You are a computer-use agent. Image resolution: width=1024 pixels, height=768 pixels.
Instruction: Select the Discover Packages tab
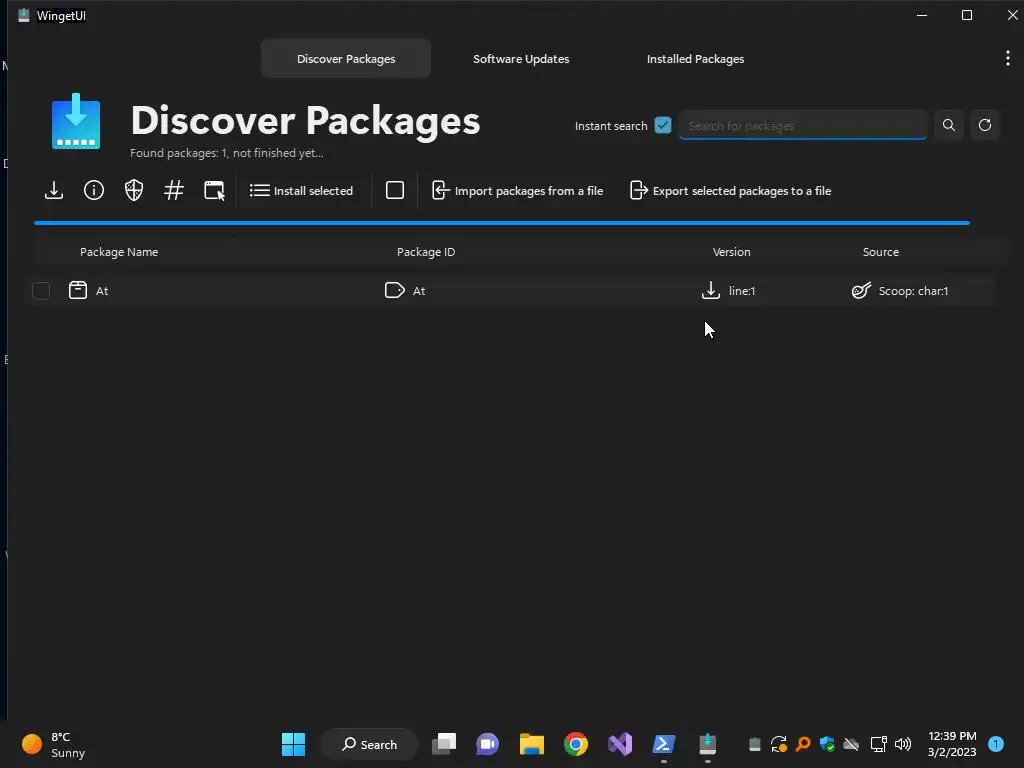[346, 59]
